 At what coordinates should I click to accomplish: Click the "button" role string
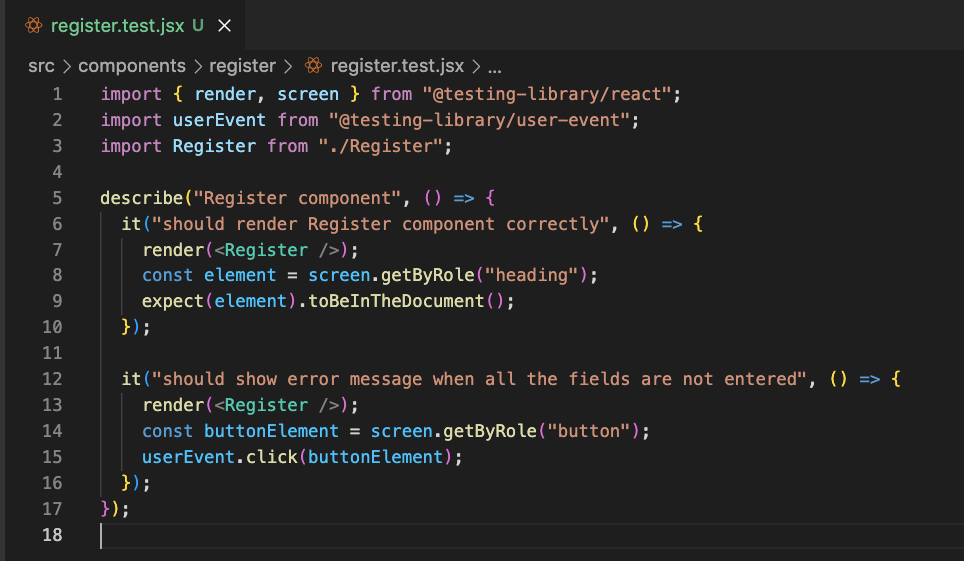[x=589, y=431]
